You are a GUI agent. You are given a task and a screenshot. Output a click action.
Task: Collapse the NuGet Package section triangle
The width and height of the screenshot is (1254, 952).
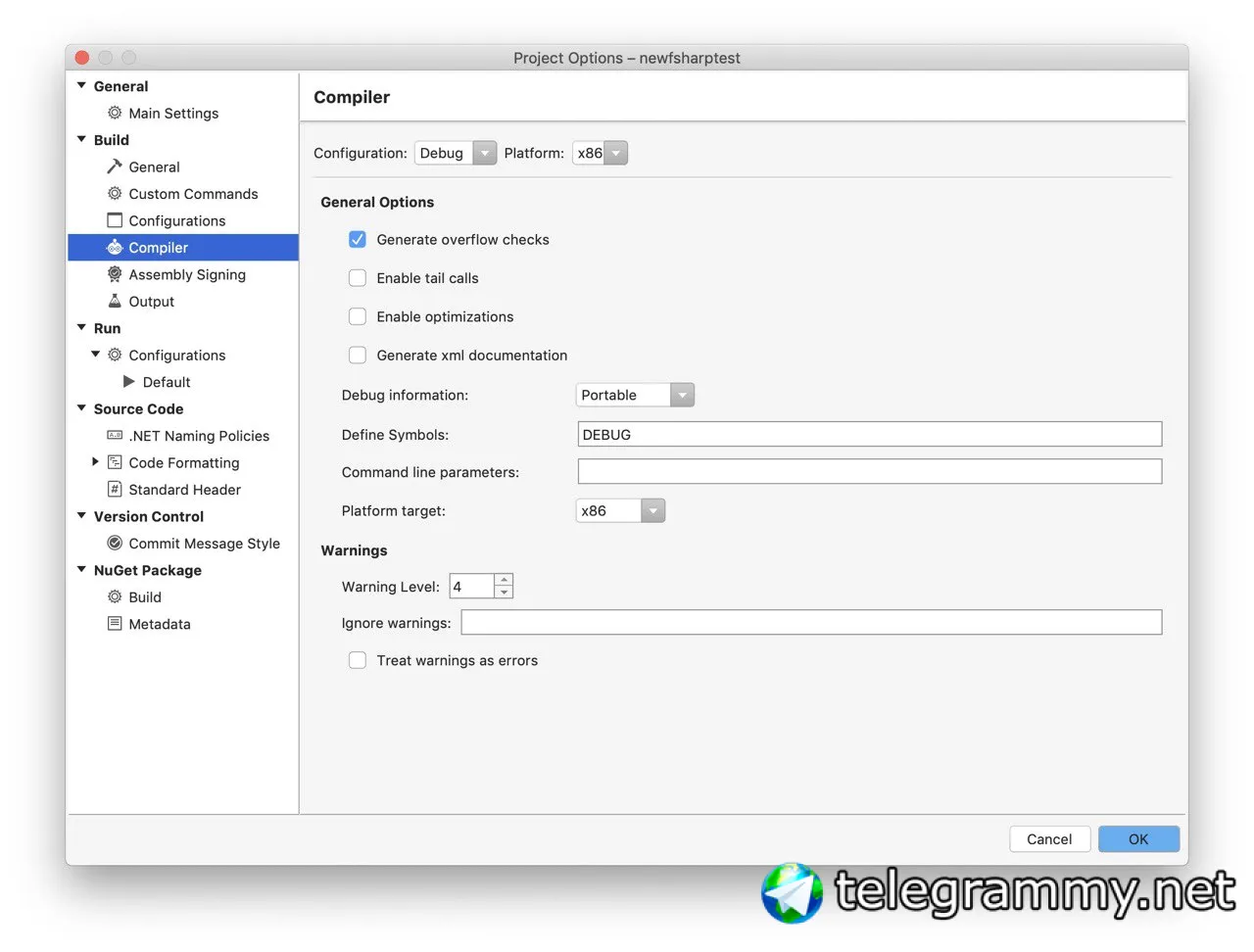point(81,570)
